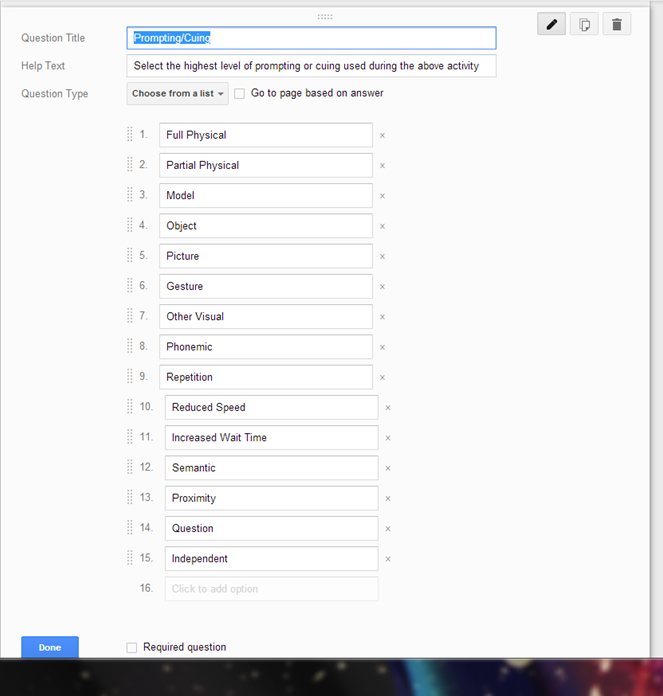Click into the Question Title field
The height and width of the screenshot is (696, 663).
(311, 38)
